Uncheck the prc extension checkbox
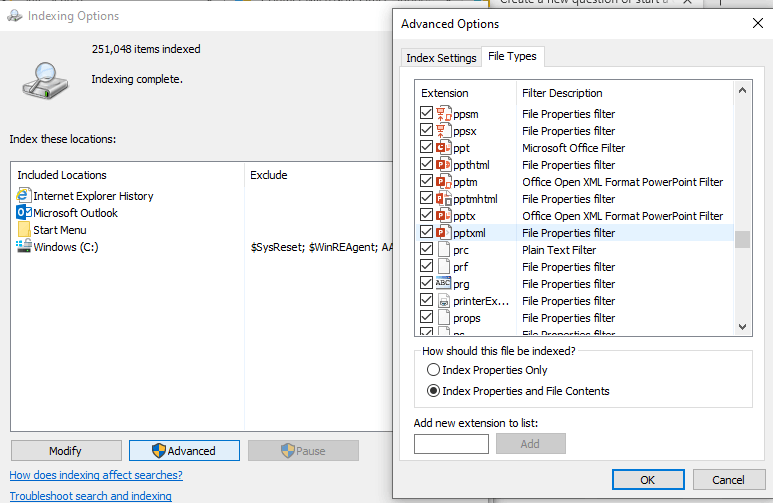 coord(426,249)
